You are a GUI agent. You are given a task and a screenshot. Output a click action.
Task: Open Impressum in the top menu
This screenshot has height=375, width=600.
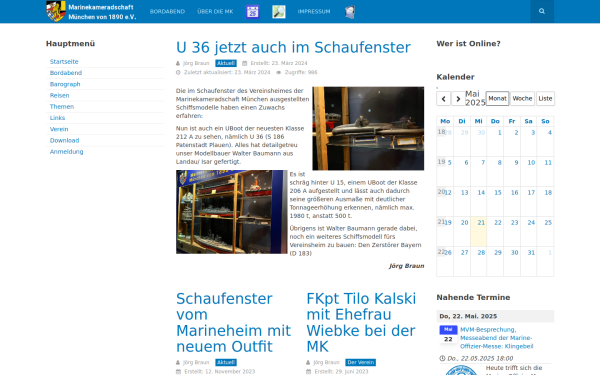(x=314, y=11)
